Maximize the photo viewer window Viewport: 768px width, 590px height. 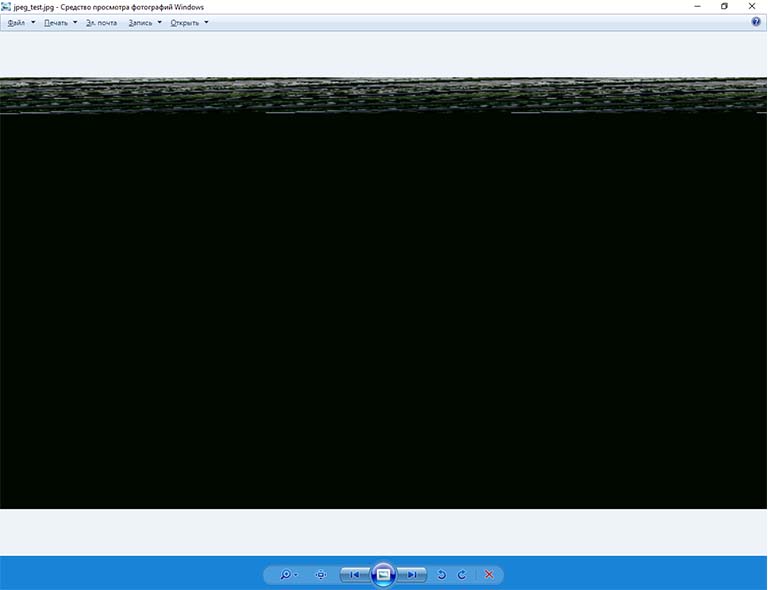(x=724, y=6)
